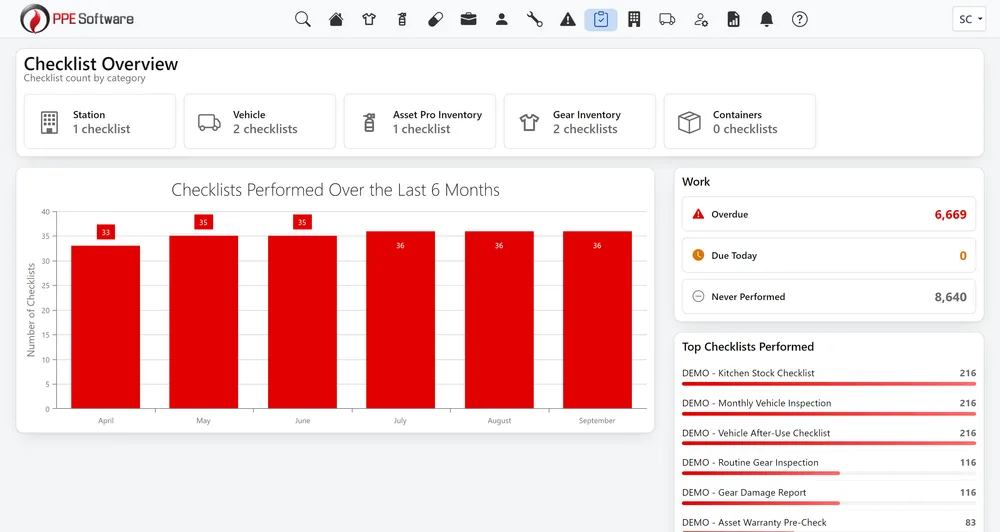Click the July bar in chart
The height and width of the screenshot is (532, 1000).
click(x=401, y=320)
